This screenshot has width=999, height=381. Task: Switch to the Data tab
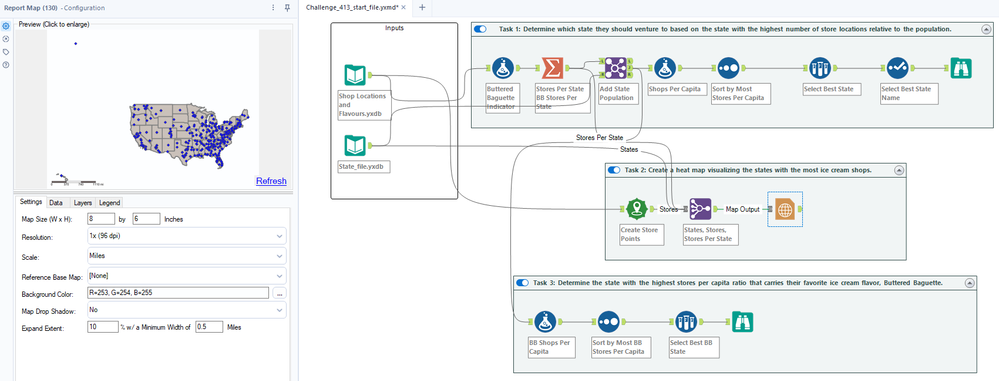[56, 203]
